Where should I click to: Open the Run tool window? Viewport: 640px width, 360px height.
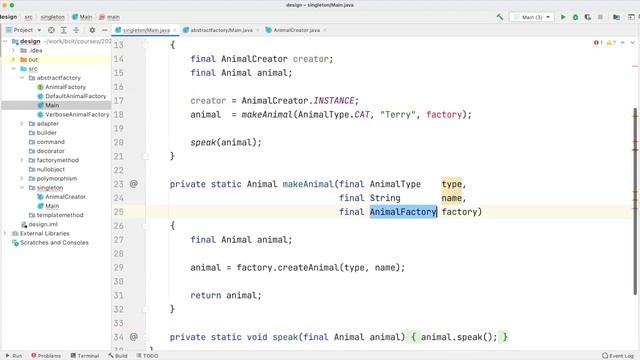click(14, 356)
